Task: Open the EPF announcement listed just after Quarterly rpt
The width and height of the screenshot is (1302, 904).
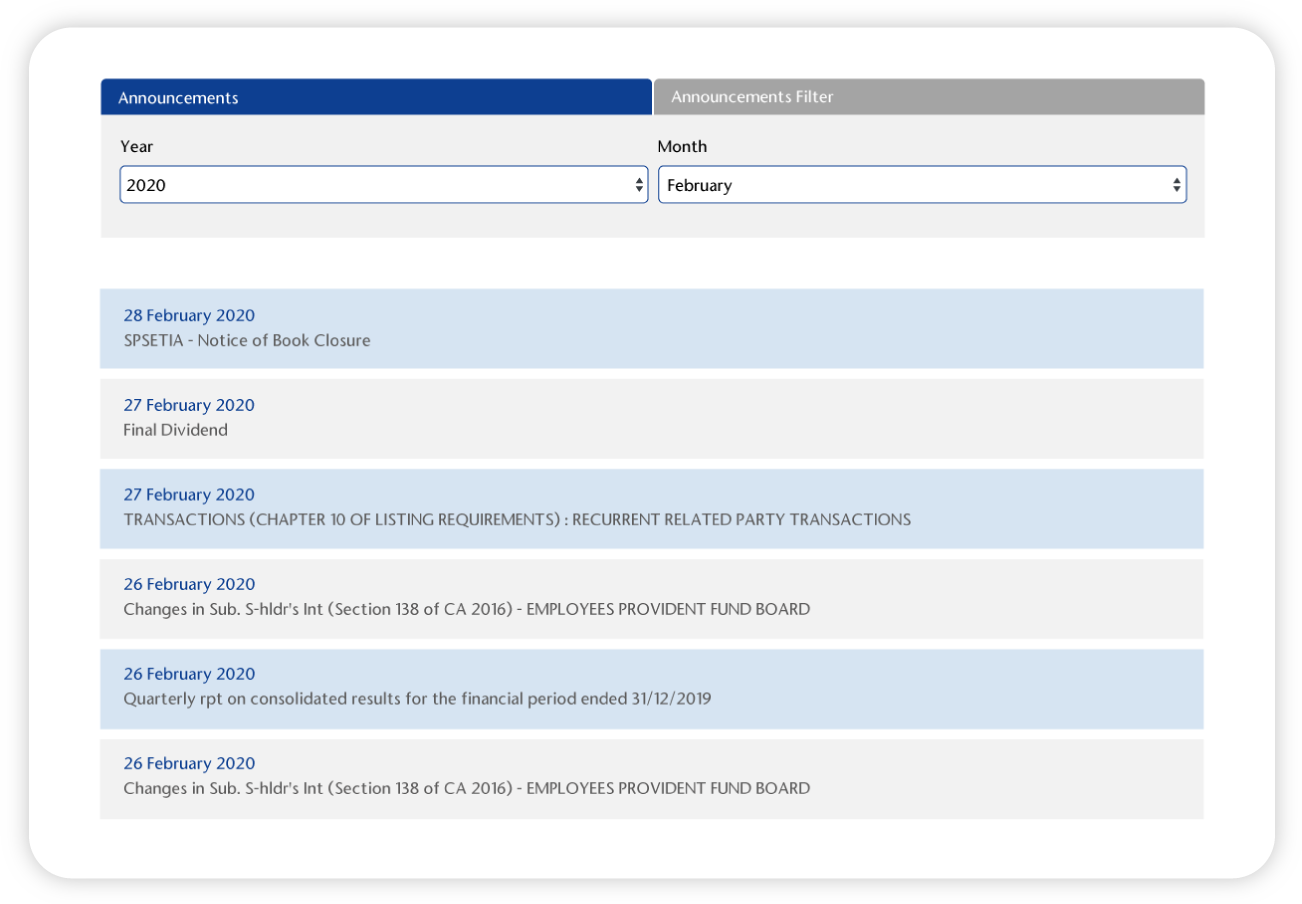Action: tap(466, 788)
